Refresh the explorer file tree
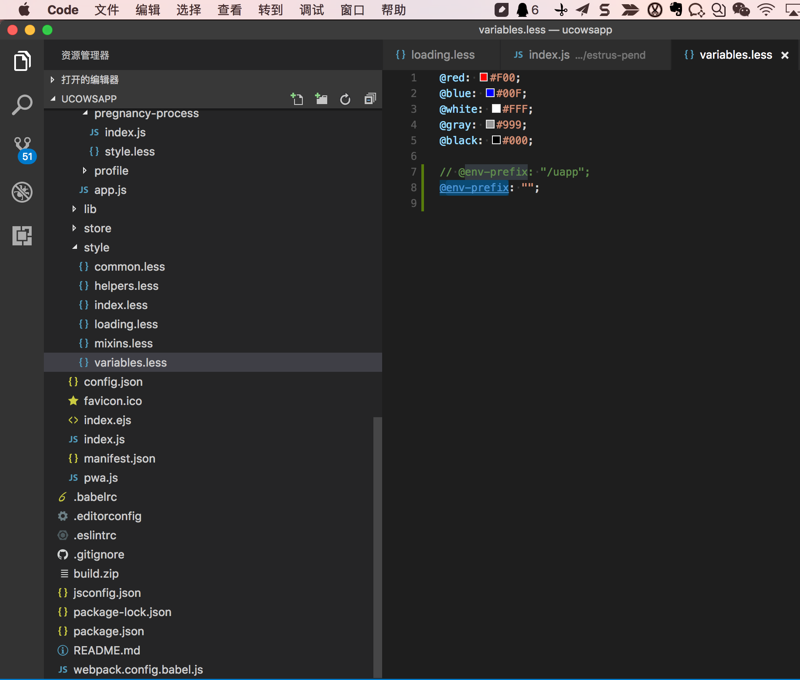 (345, 99)
